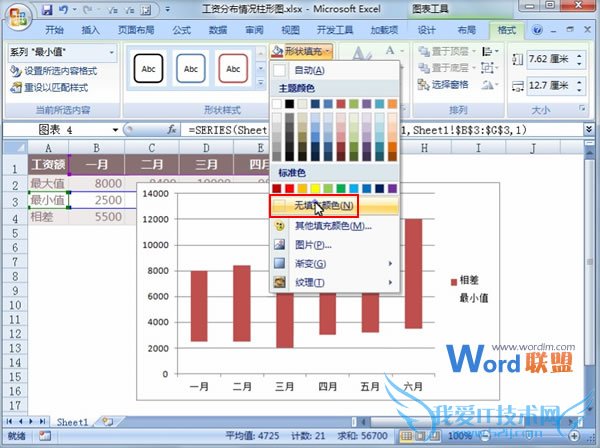Choose Picture (图片) fill entry
Screen dimensions: 600x448
[x=334, y=244]
